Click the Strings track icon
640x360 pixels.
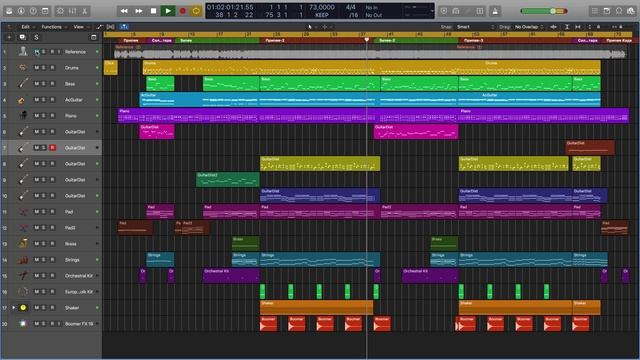(x=23, y=260)
